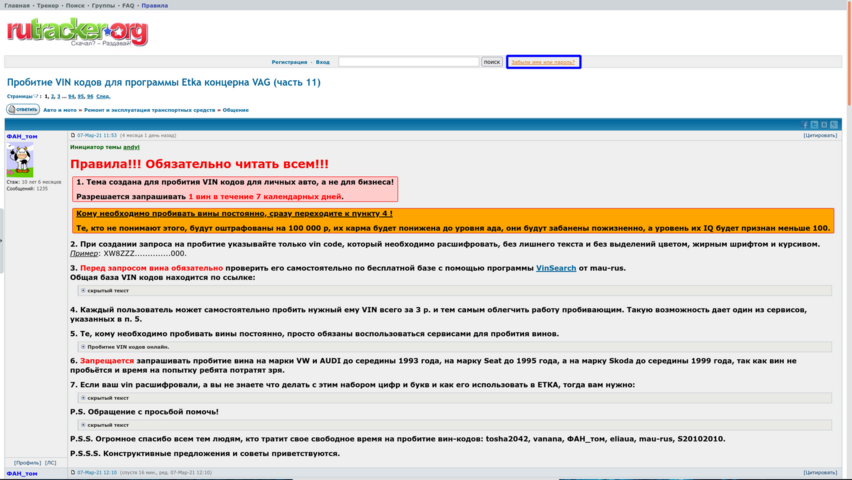
Task: Go to page 95 of the thread
Action: (80, 96)
